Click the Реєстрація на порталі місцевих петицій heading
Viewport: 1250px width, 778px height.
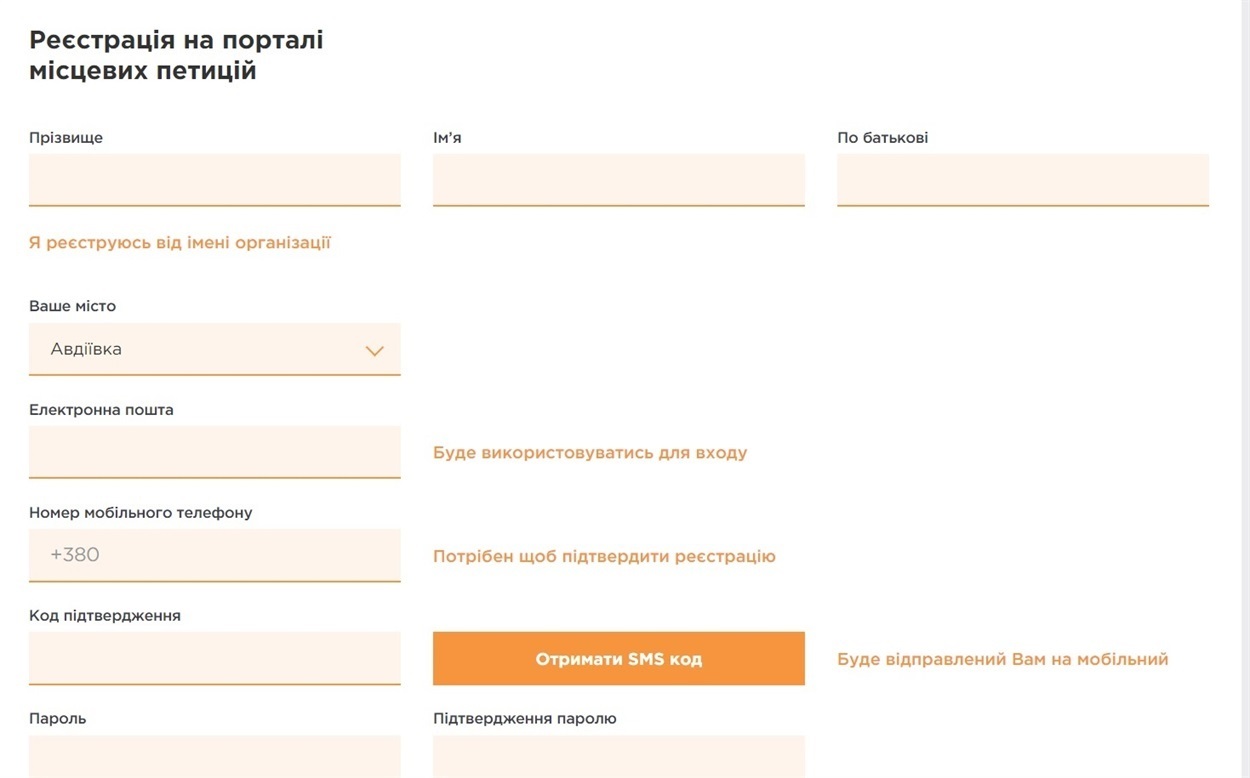176,56
